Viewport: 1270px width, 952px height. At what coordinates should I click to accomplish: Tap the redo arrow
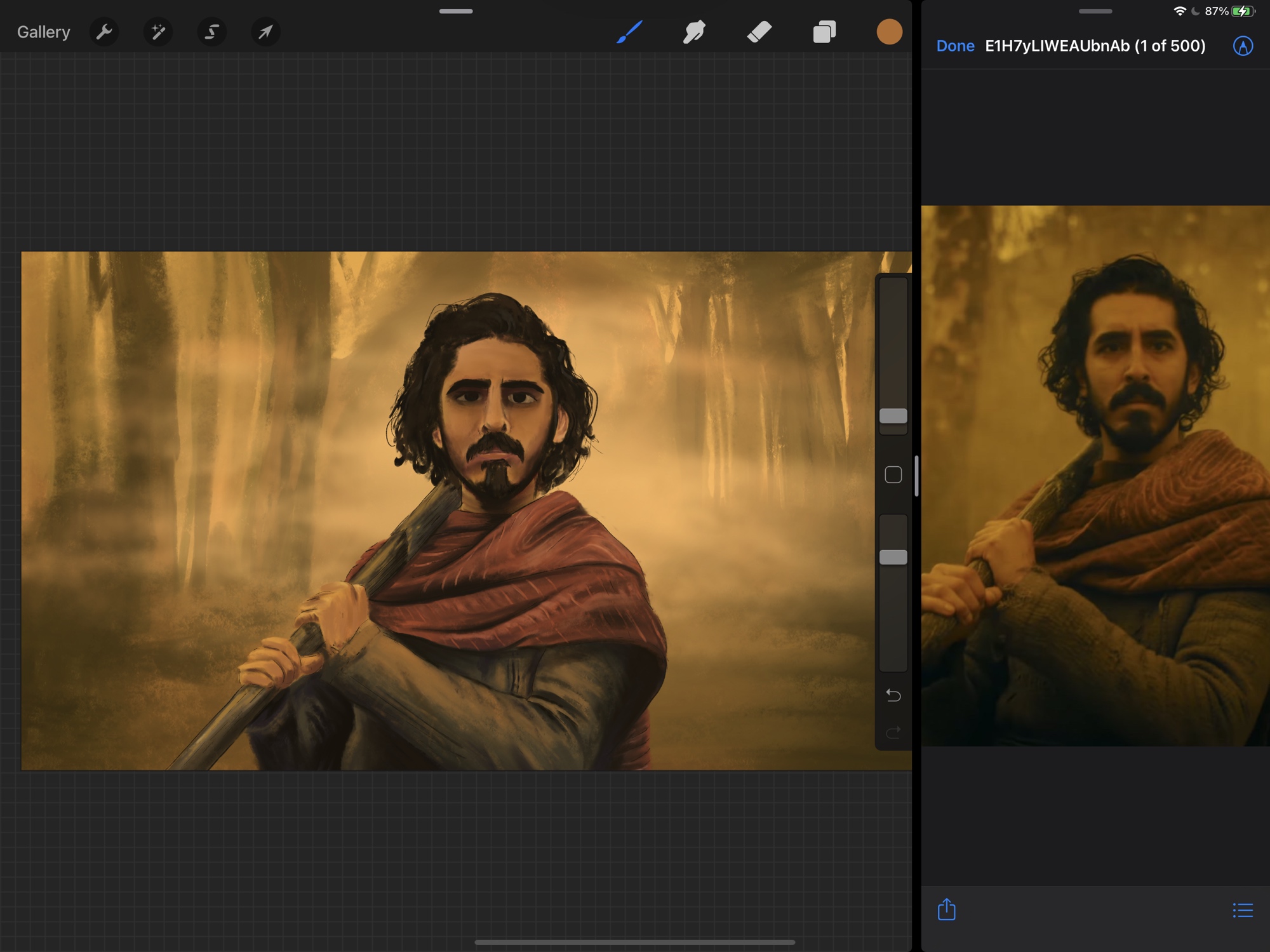click(893, 732)
